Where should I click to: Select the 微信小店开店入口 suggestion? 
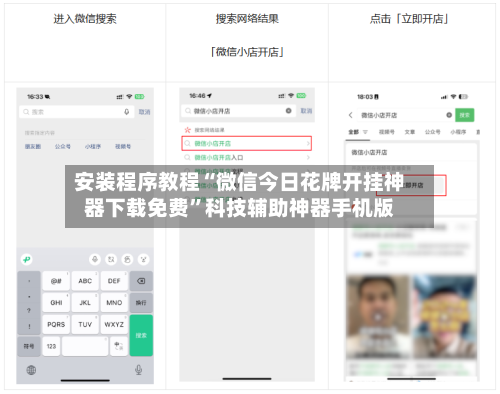pyautogui.click(x=247, y=157)
